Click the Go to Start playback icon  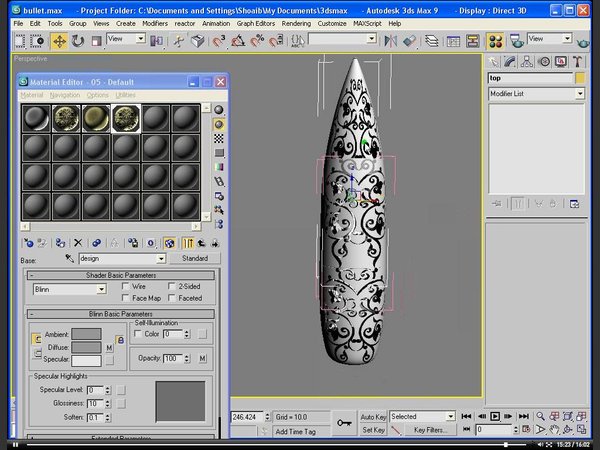click(468, 416)
